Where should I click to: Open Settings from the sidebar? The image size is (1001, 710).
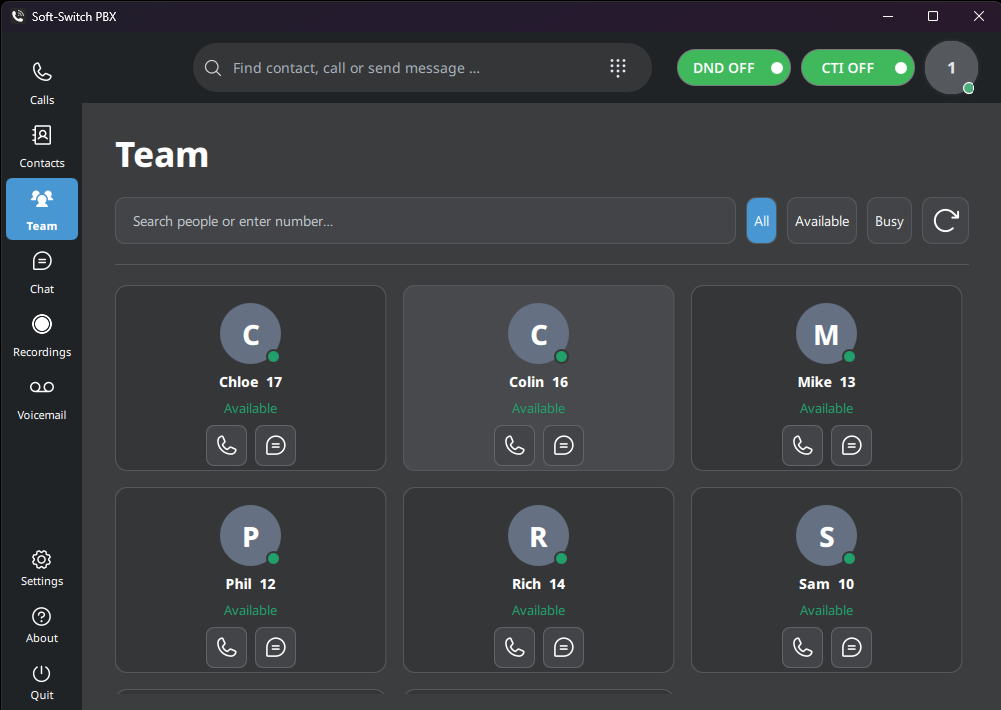[x=41, y=568]
